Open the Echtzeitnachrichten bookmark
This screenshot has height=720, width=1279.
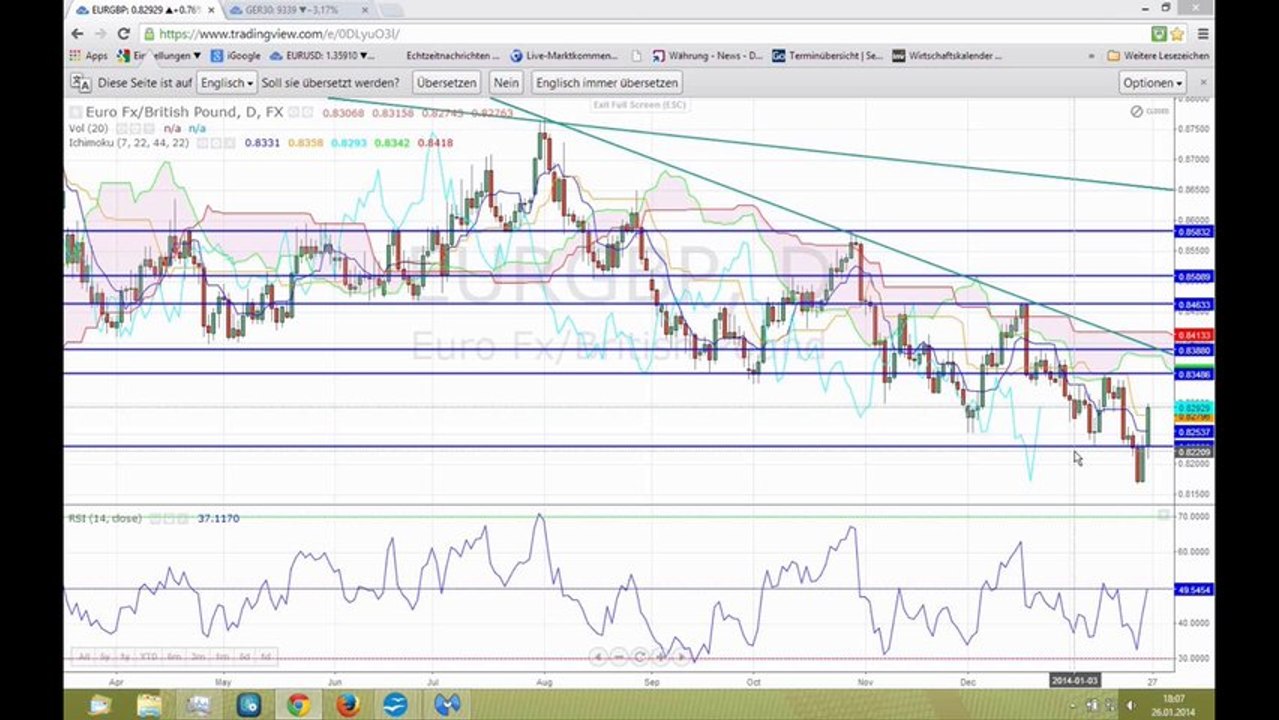(x=452, y=56)
